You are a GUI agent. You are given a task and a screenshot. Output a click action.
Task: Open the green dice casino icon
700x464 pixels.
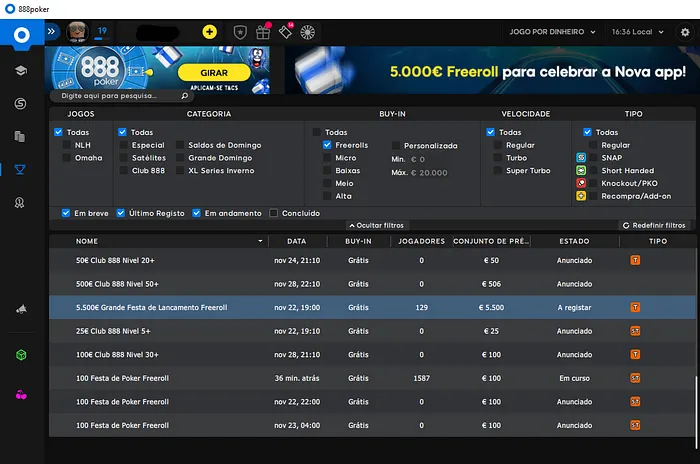click(x=21, y=355)
